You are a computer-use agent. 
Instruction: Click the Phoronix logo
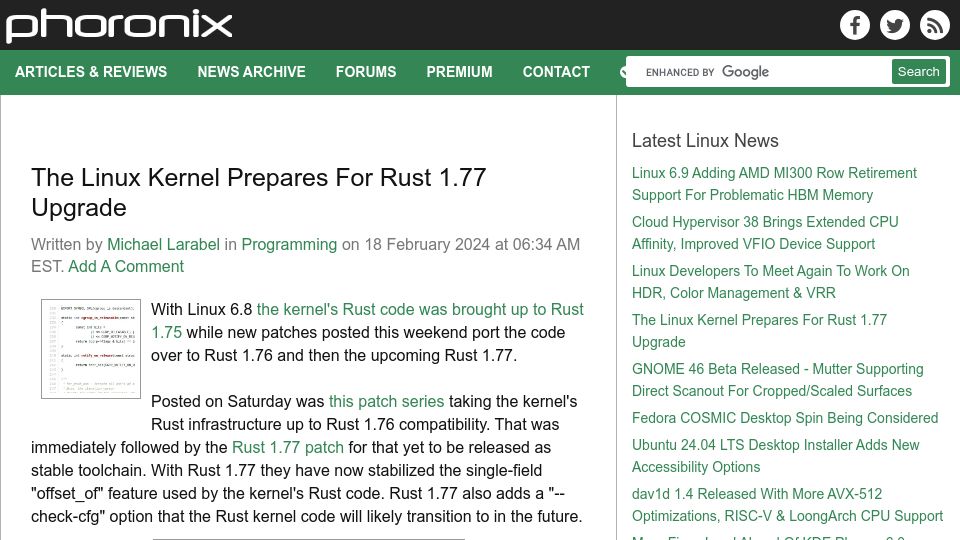click(x=119, y=26)
